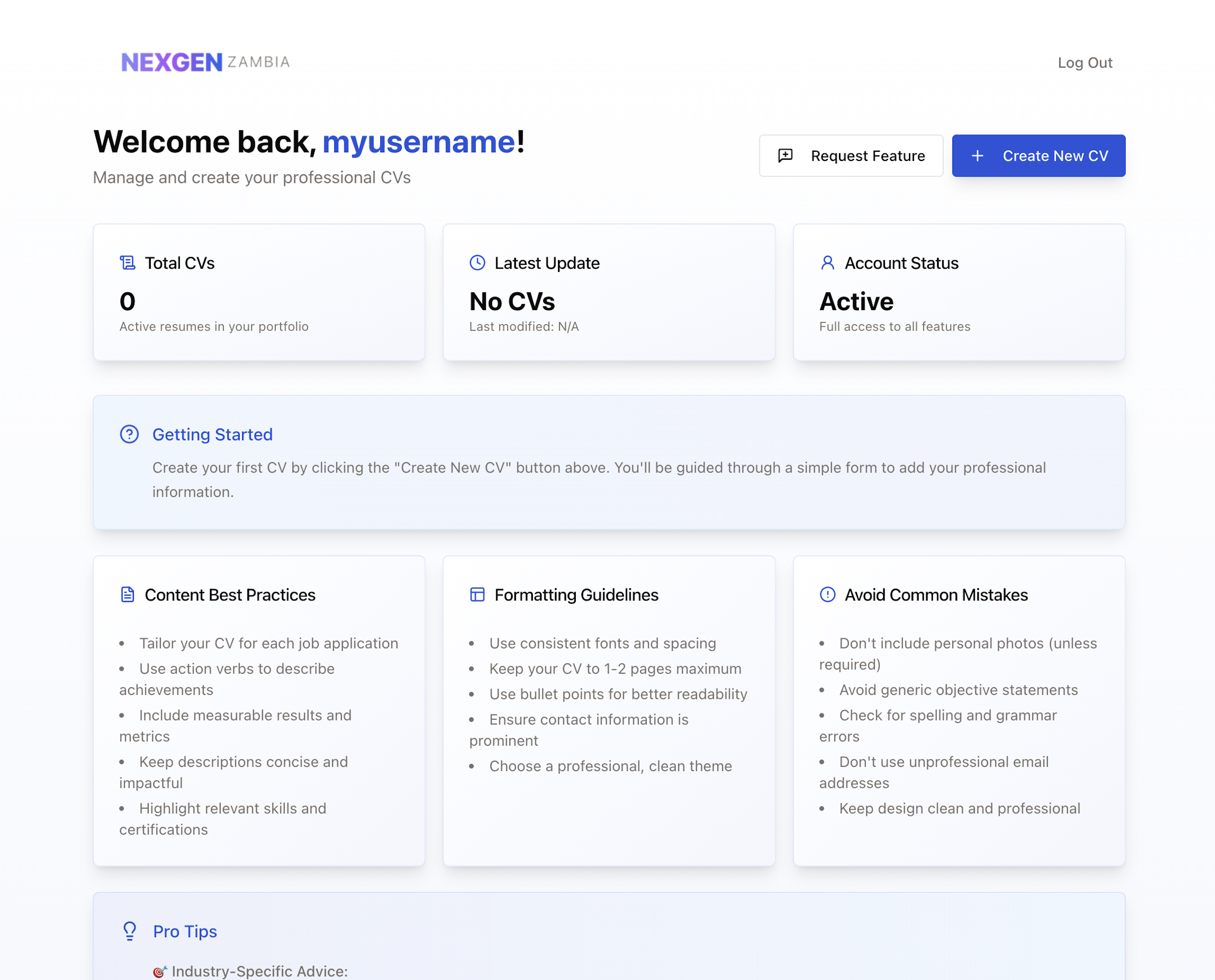Image resolution: width=1215 pixels, height=980 pixels.
Task: Click the 'Formatting Guidelines' card title
Action: [x=576, y=595]
